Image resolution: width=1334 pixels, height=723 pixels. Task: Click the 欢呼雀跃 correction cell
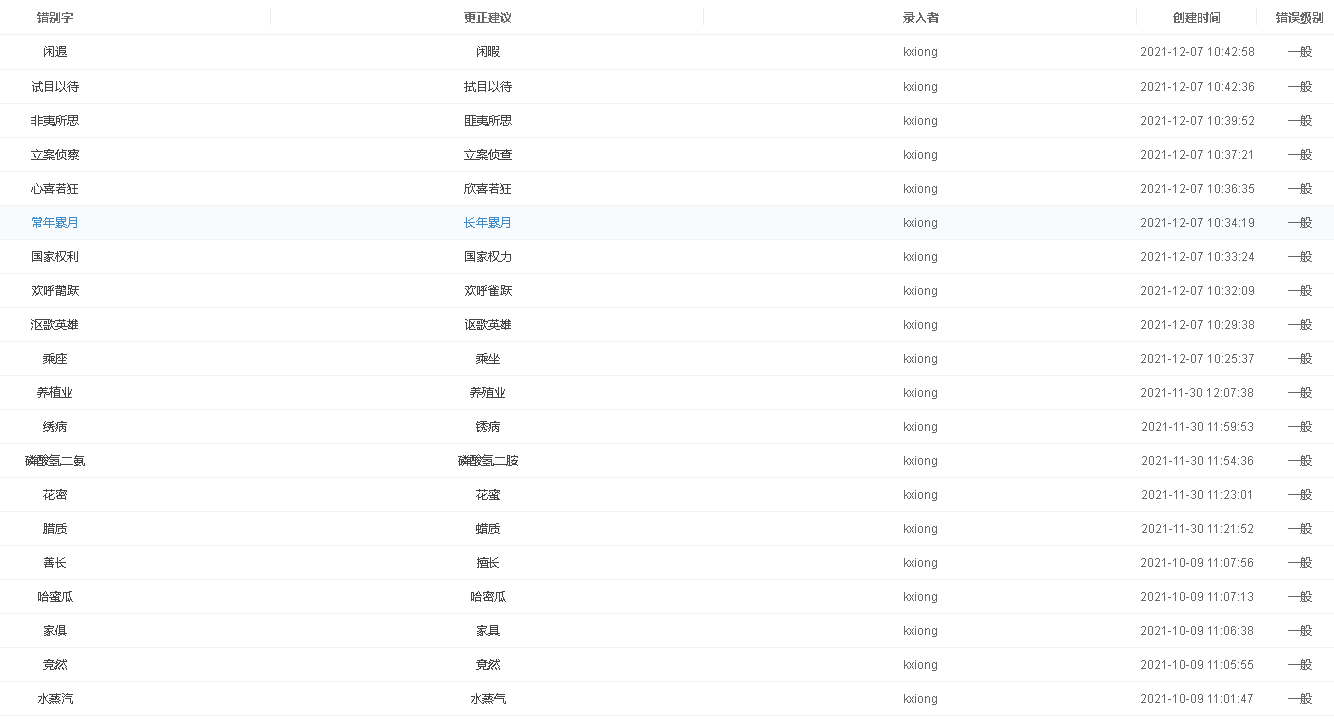(488, 290)
